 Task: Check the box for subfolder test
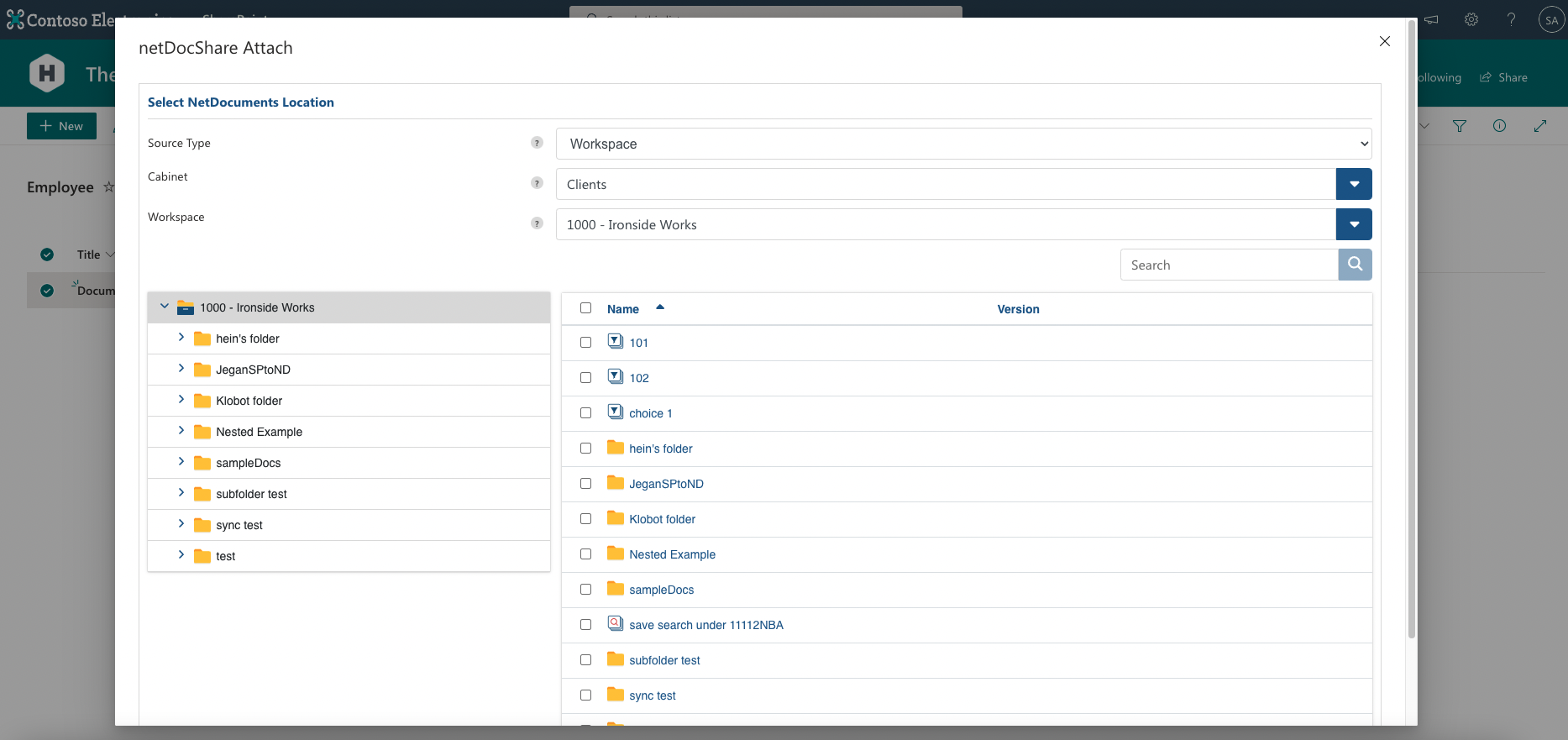(585, 660)
